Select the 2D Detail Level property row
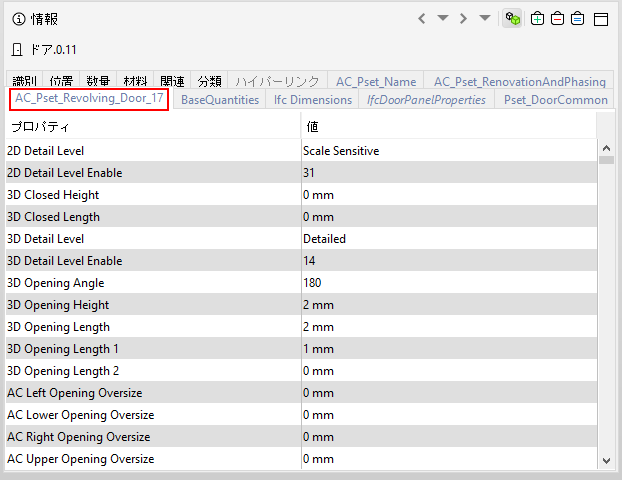The height and width of the screenshot is (480, 622). [x=301, y=150]
